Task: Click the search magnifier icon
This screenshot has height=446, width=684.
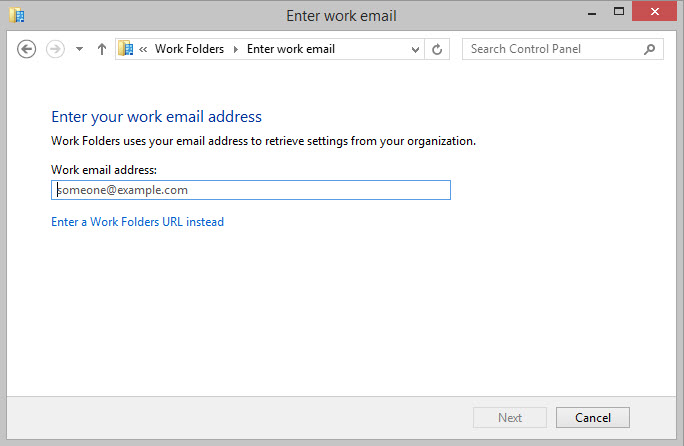Action: point(650,49)
